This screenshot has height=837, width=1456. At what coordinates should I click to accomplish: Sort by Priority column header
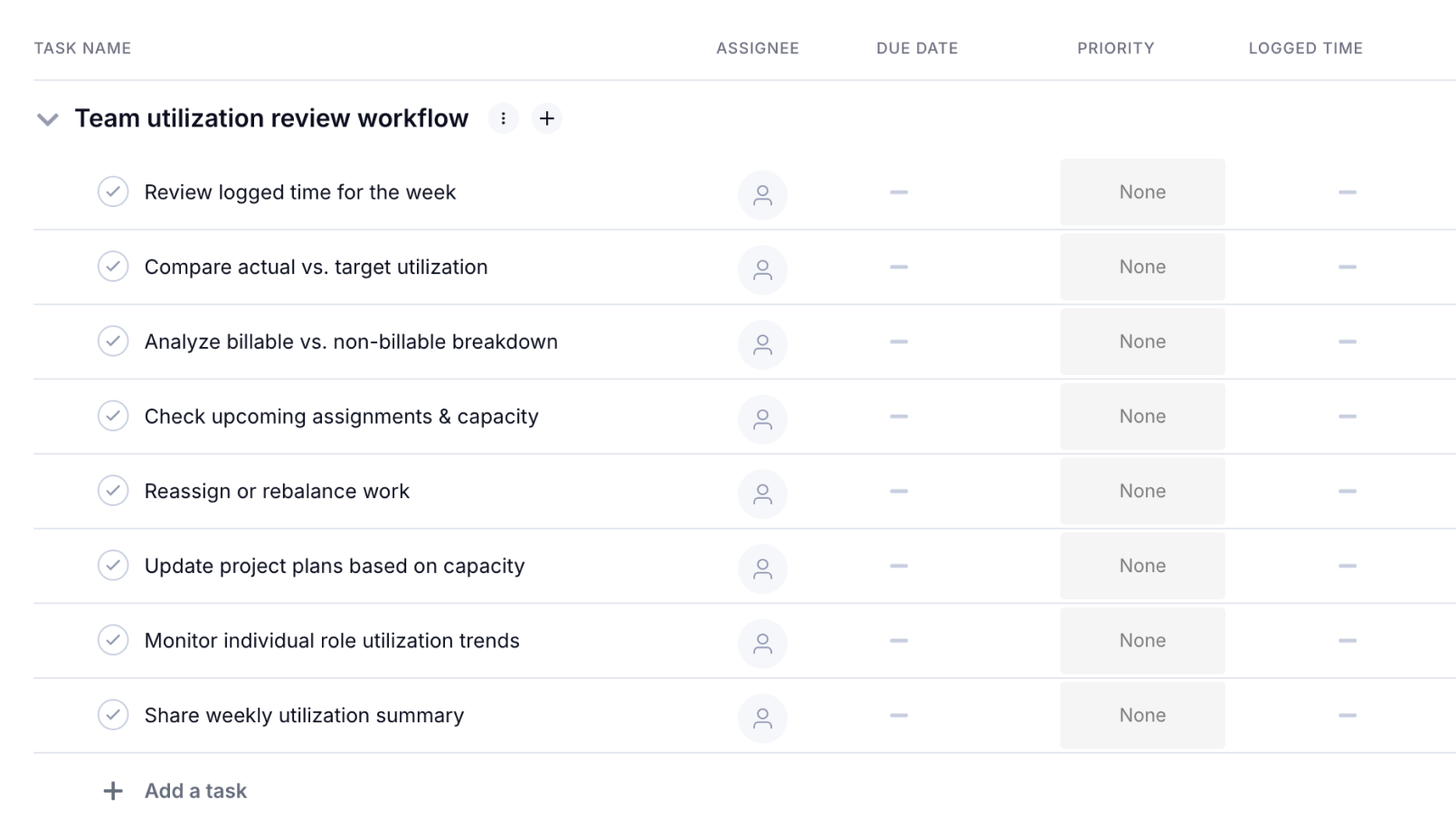pyautogui.click(x=1115, y=48)
